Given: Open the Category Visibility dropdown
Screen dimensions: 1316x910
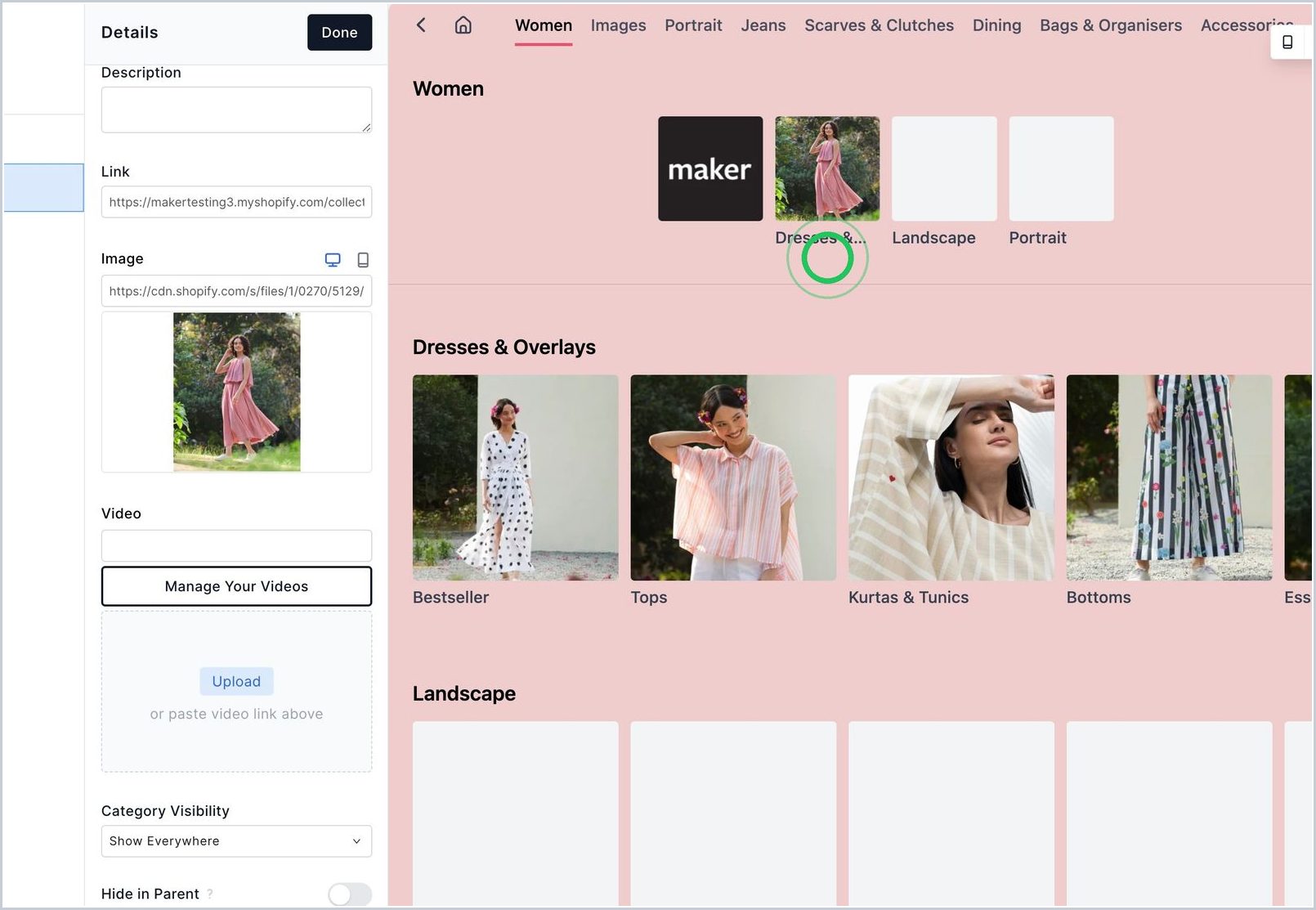Looking at the screenshot, I should (236, 841).
